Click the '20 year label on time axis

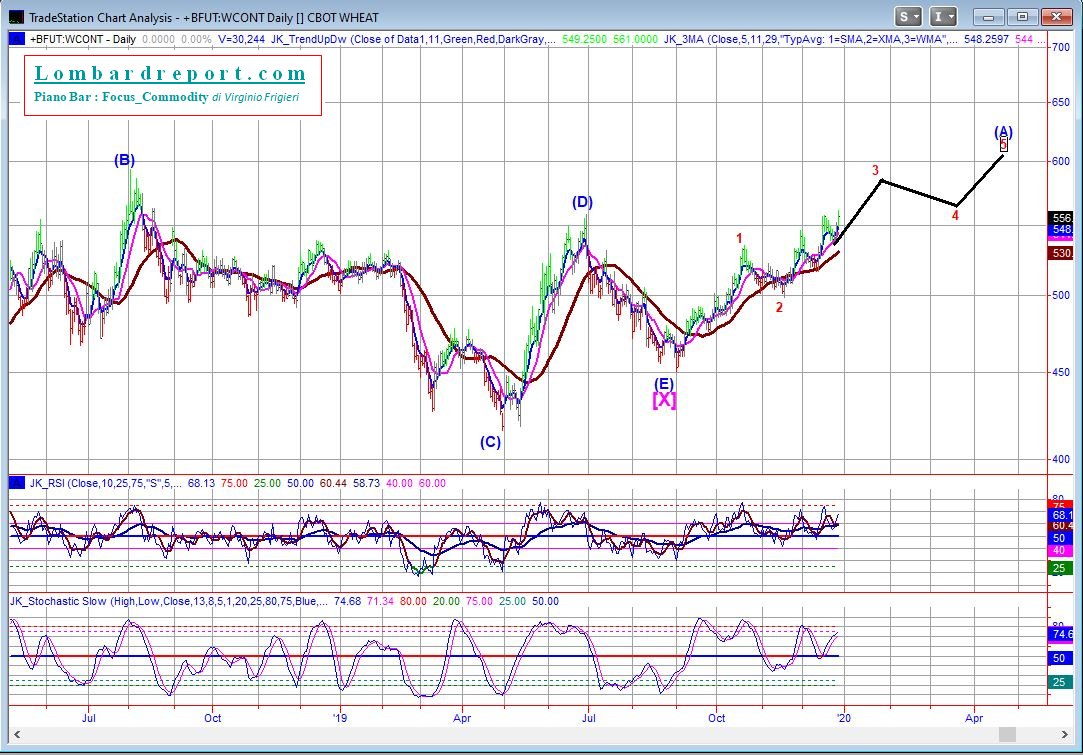(x=843, y=718)
